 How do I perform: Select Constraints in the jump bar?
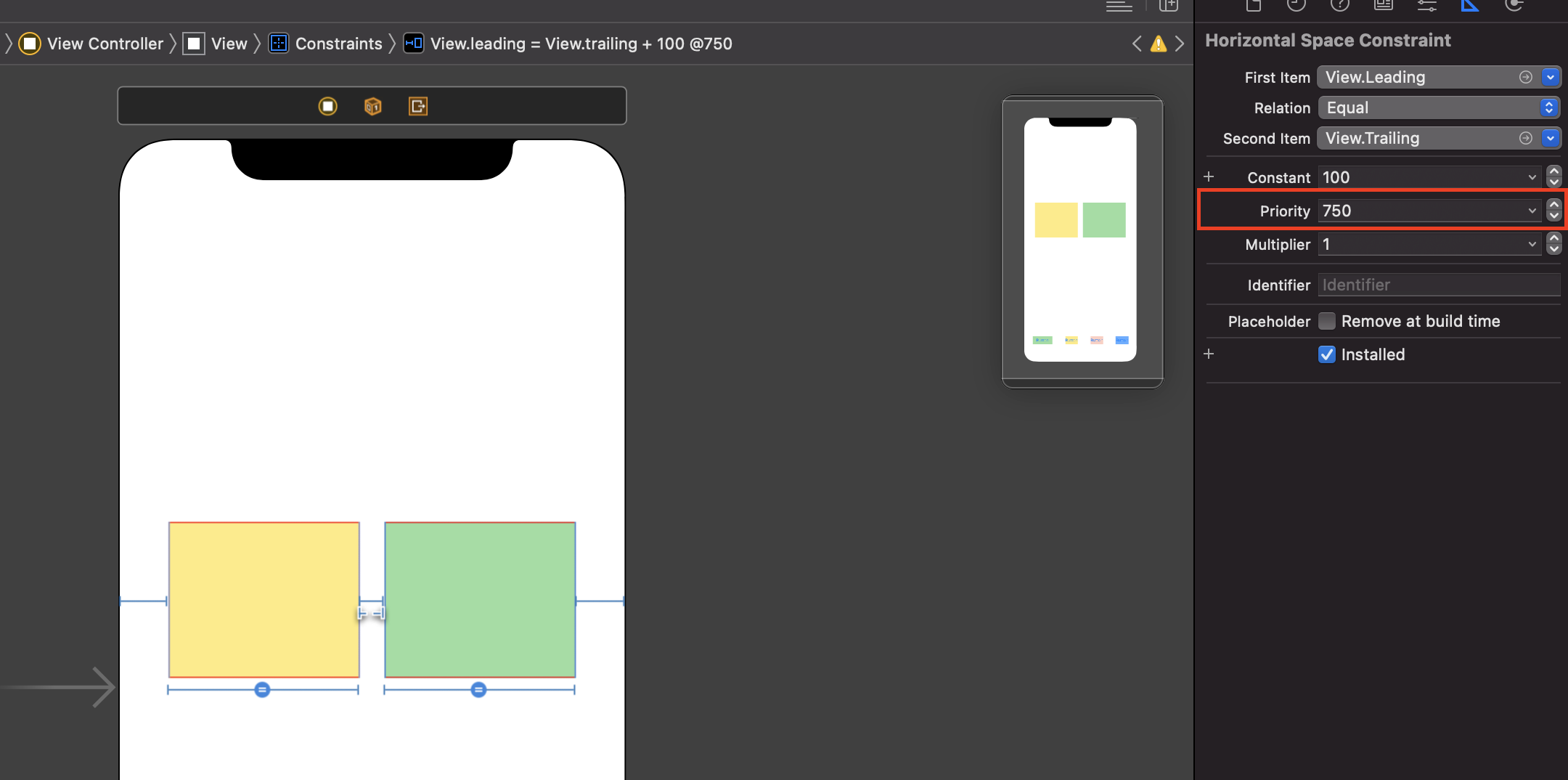(338, 44)
